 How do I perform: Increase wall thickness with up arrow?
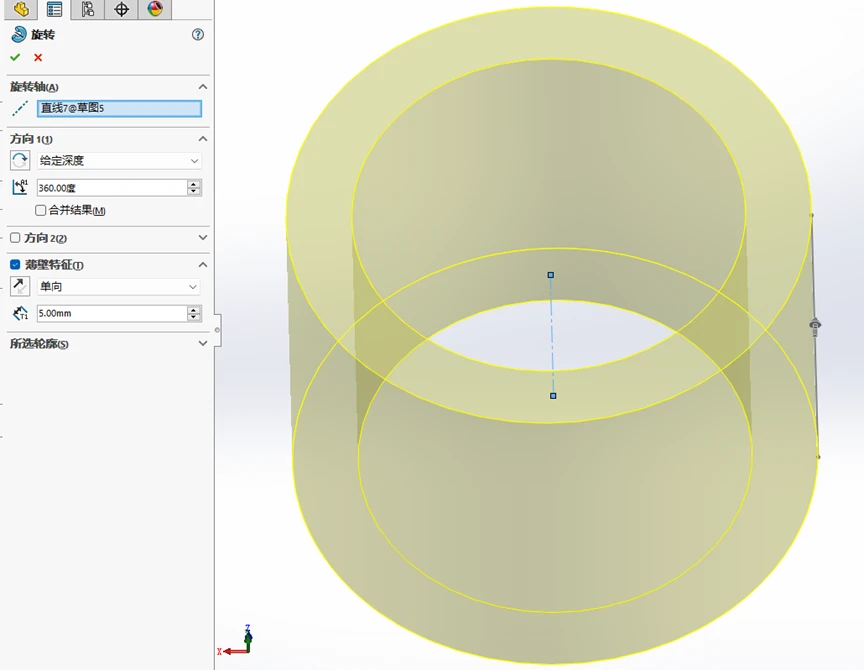pyautogui.click(x=193, y=310)
